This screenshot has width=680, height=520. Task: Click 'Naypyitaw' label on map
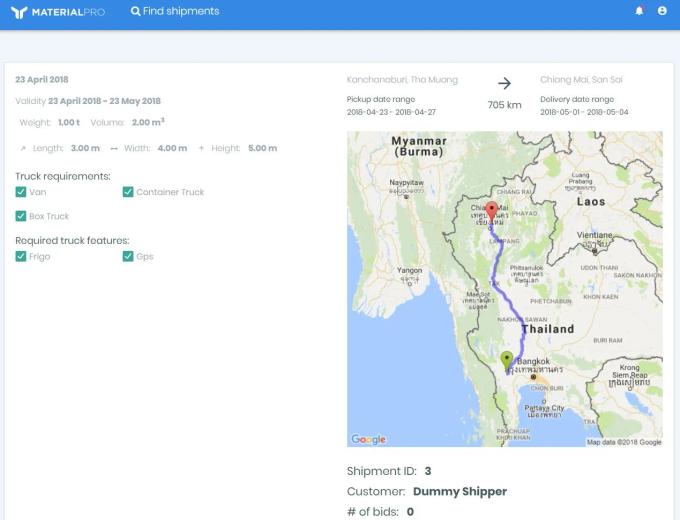point(406,183)
